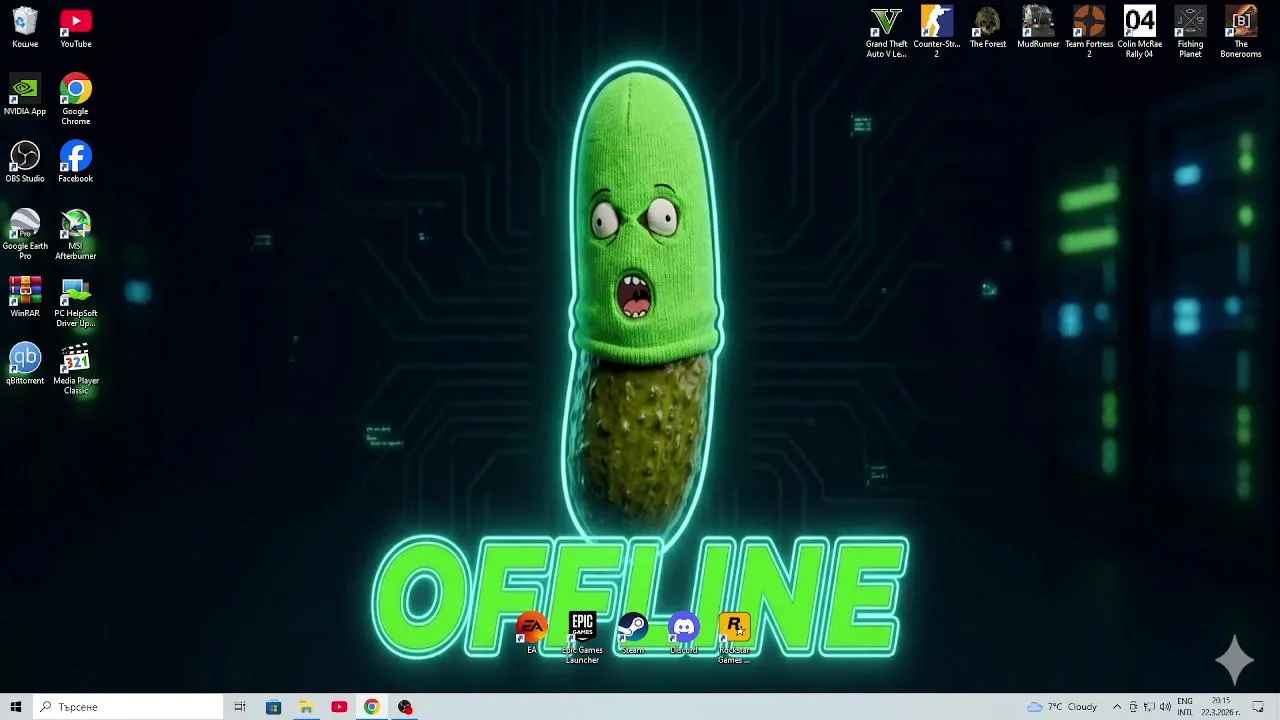Select the MSI Afterburner desktop icon
Viewport: 1280px width, 720px height.
point(75,234)
